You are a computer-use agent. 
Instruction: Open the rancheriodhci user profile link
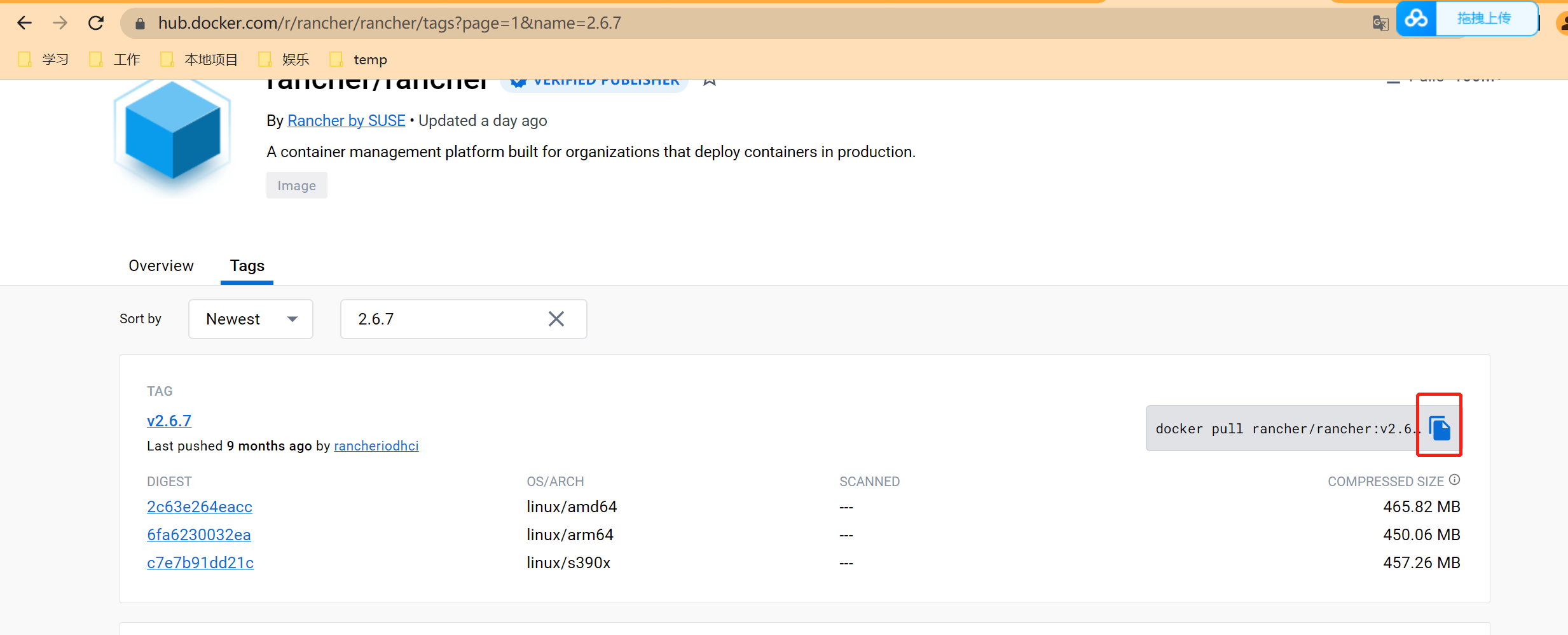coord(376,446)
